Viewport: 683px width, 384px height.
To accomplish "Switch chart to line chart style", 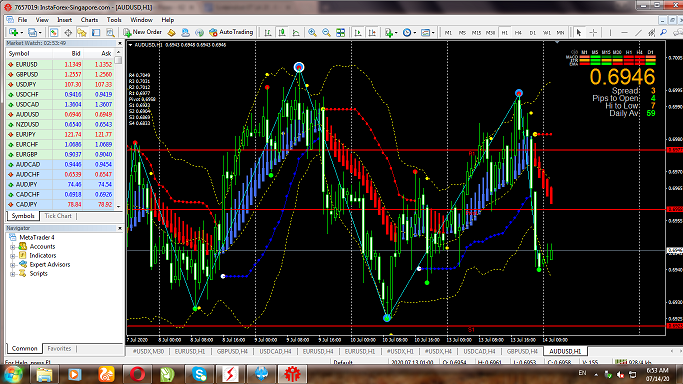I will point(296,32).
